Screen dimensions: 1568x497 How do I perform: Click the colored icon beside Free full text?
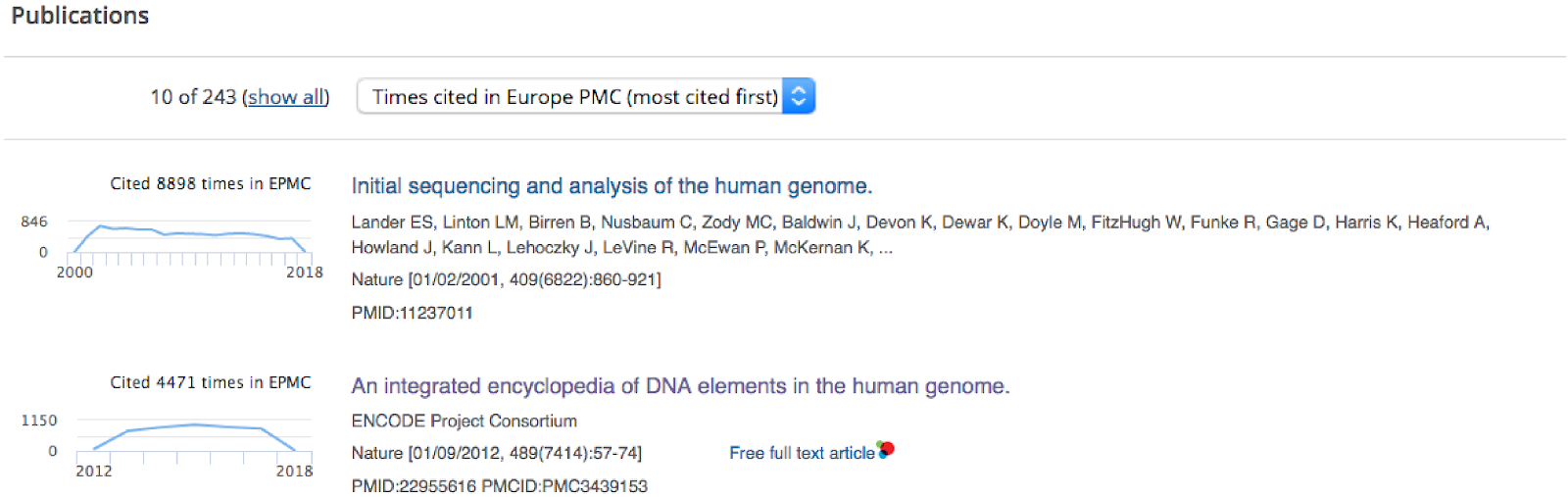point(886,450)
